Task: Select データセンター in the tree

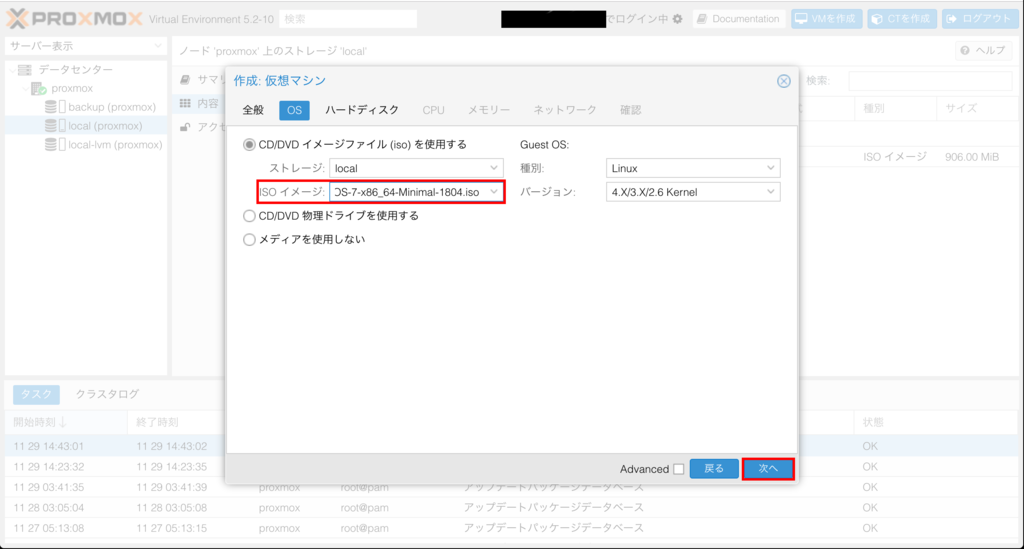Action: coord(76,69)
